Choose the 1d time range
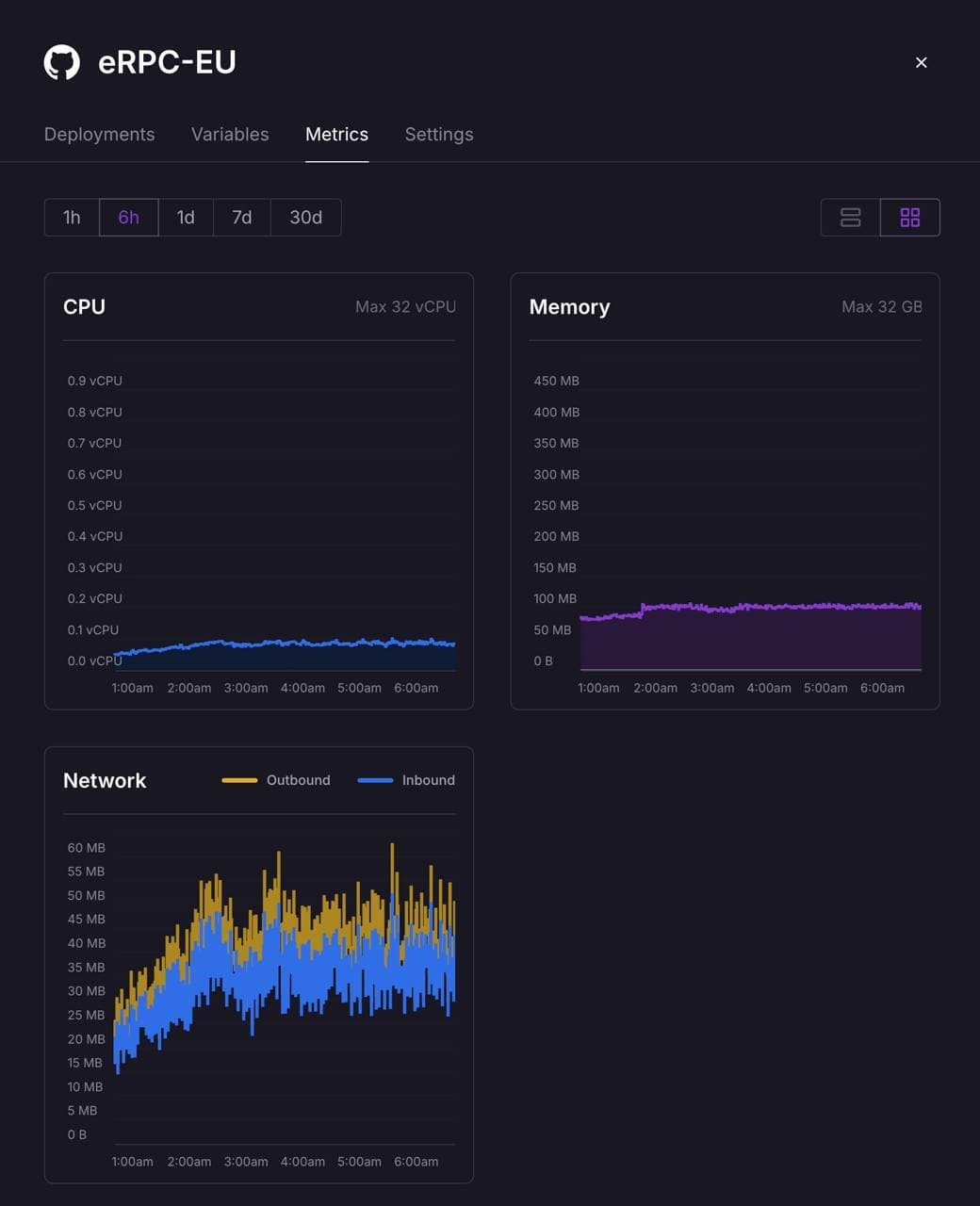Screen dimensions: 980x1206 (x=186, y=218)
